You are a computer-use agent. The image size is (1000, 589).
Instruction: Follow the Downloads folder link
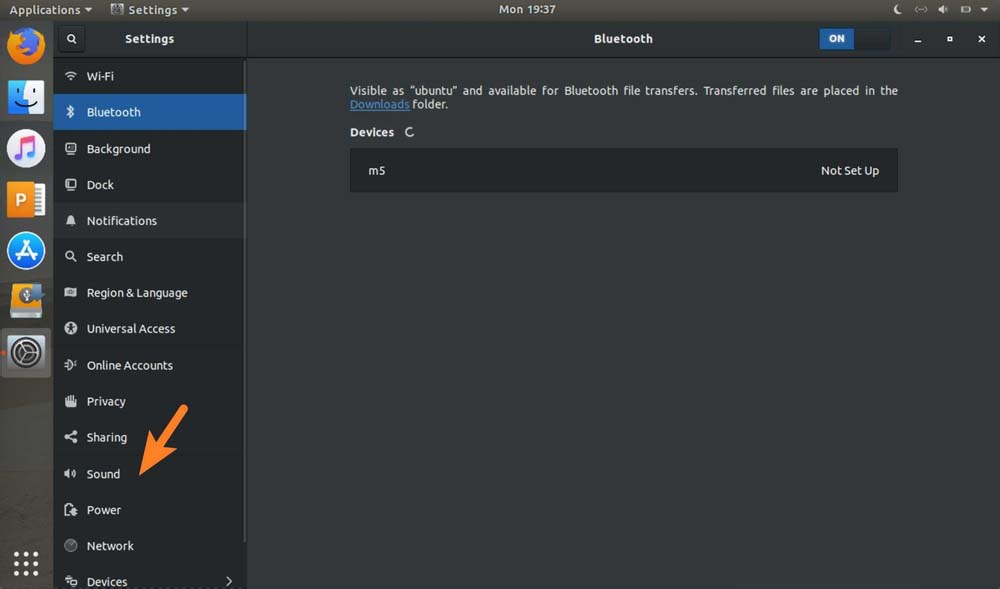coord(379,105)
